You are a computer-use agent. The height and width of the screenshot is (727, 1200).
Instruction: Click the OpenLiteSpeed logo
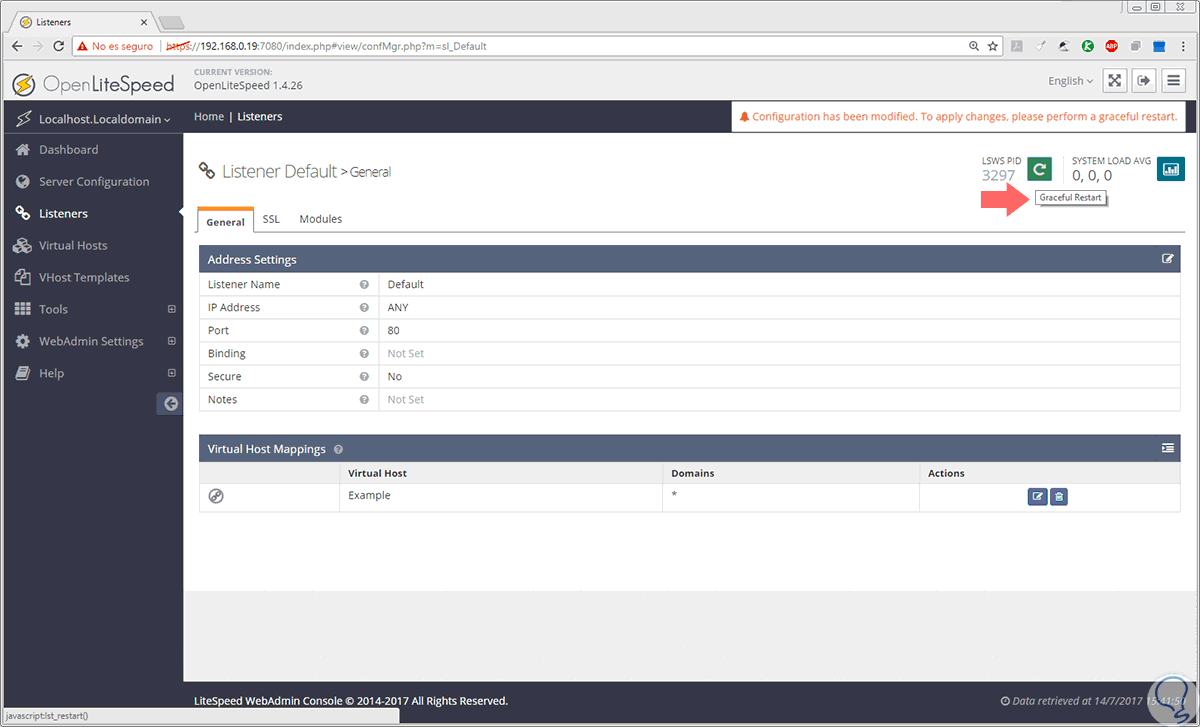(94, 83)
